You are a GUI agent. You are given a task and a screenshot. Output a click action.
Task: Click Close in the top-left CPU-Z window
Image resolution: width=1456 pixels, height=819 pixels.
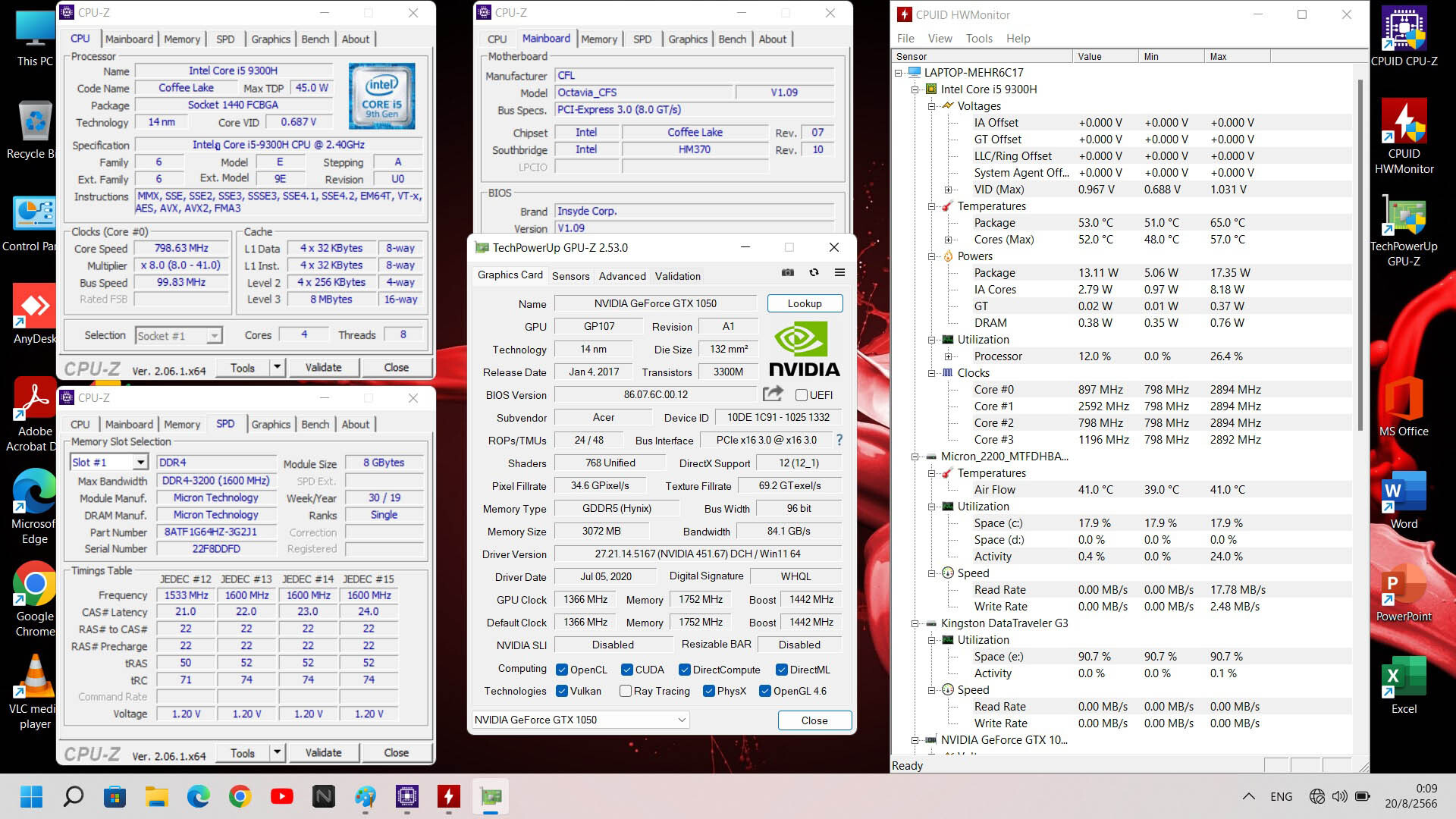point(396,367)
